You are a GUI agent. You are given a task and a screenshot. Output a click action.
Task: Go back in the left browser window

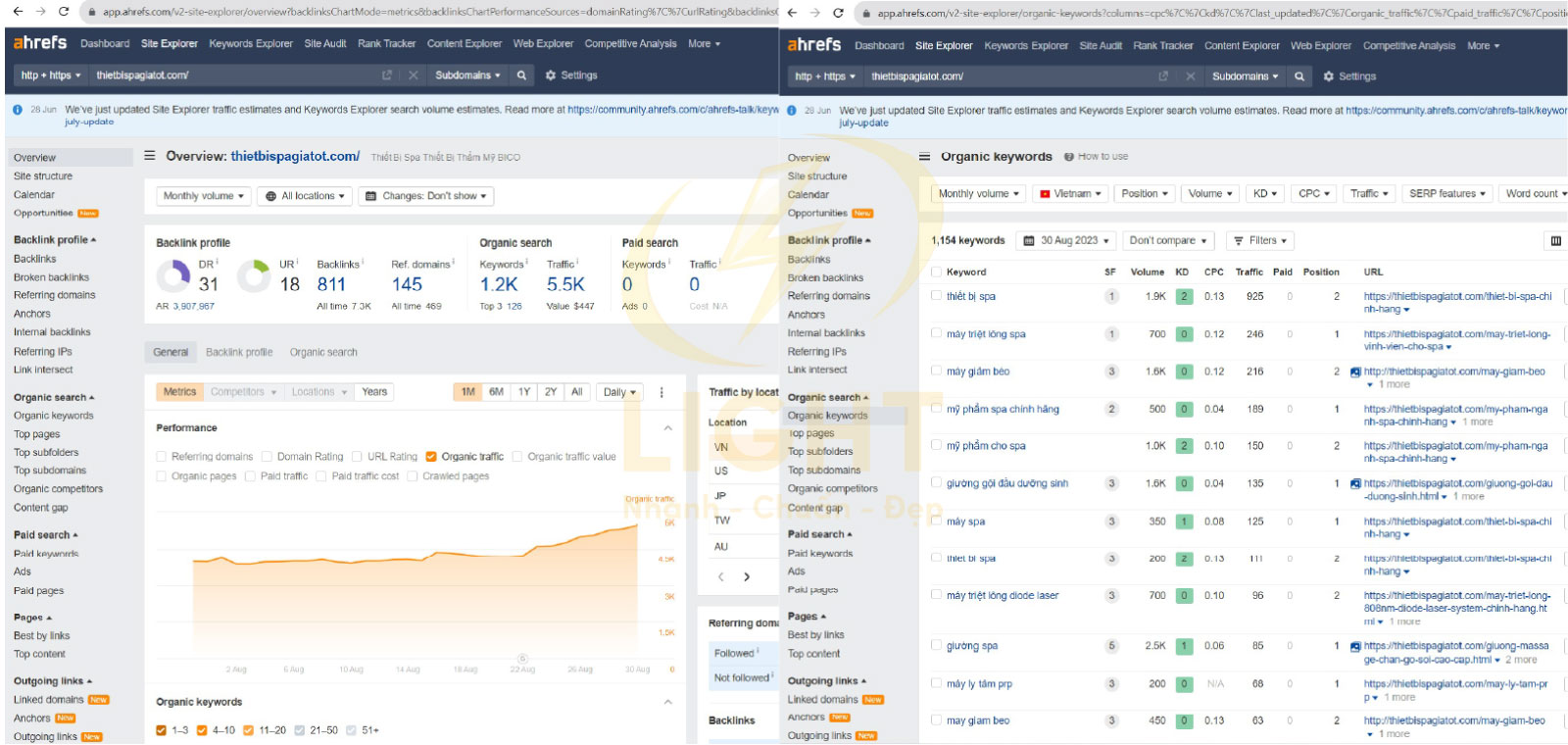click(x=18, y=12)
